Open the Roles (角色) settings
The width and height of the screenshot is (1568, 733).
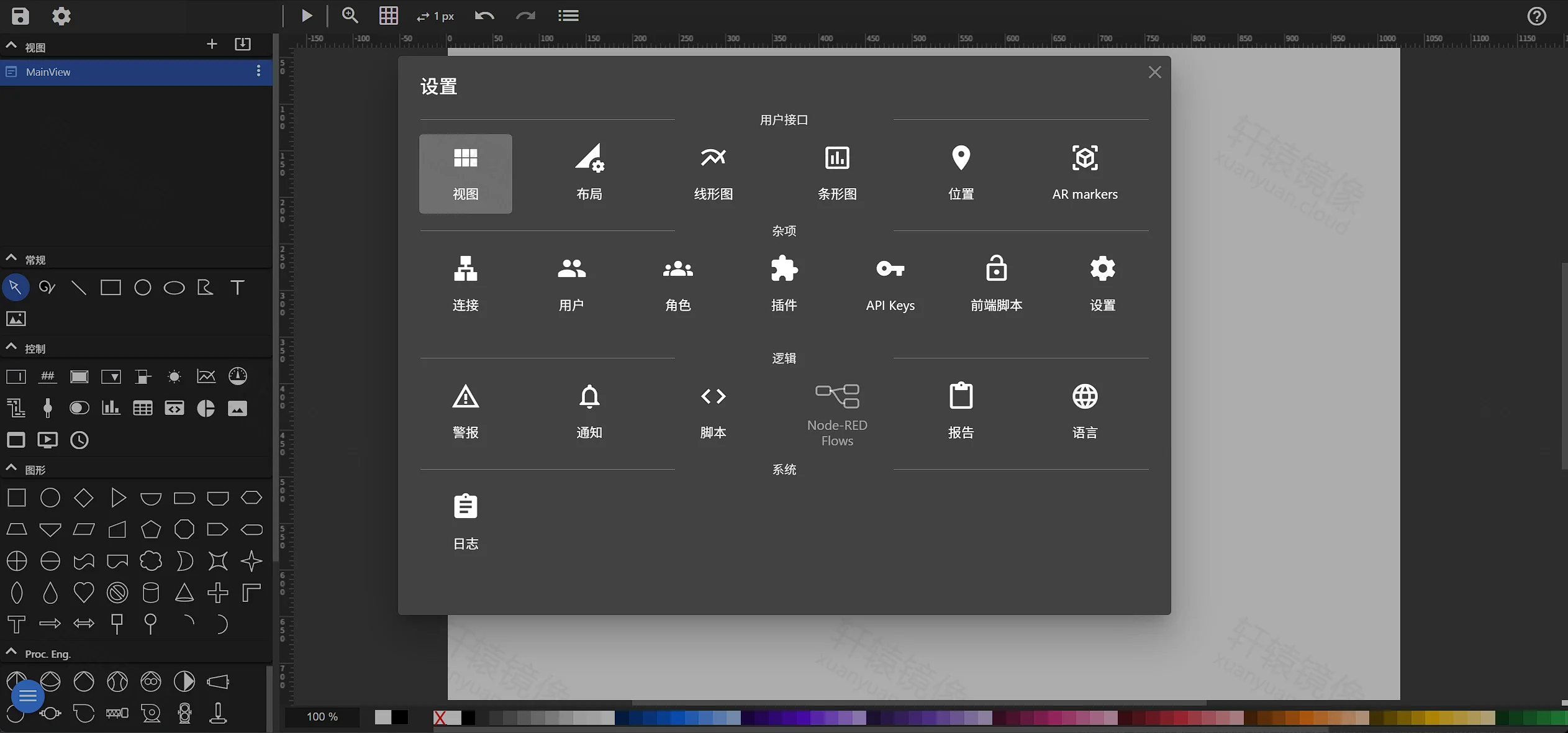click(678, 285)
